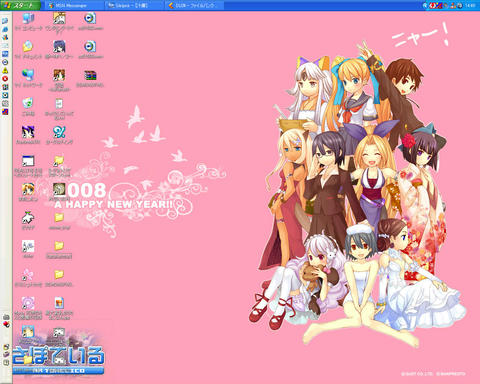Viewport: 480px width, 384px height.
Task: Select the My Documents desktop icon
Action: point(28,47)
